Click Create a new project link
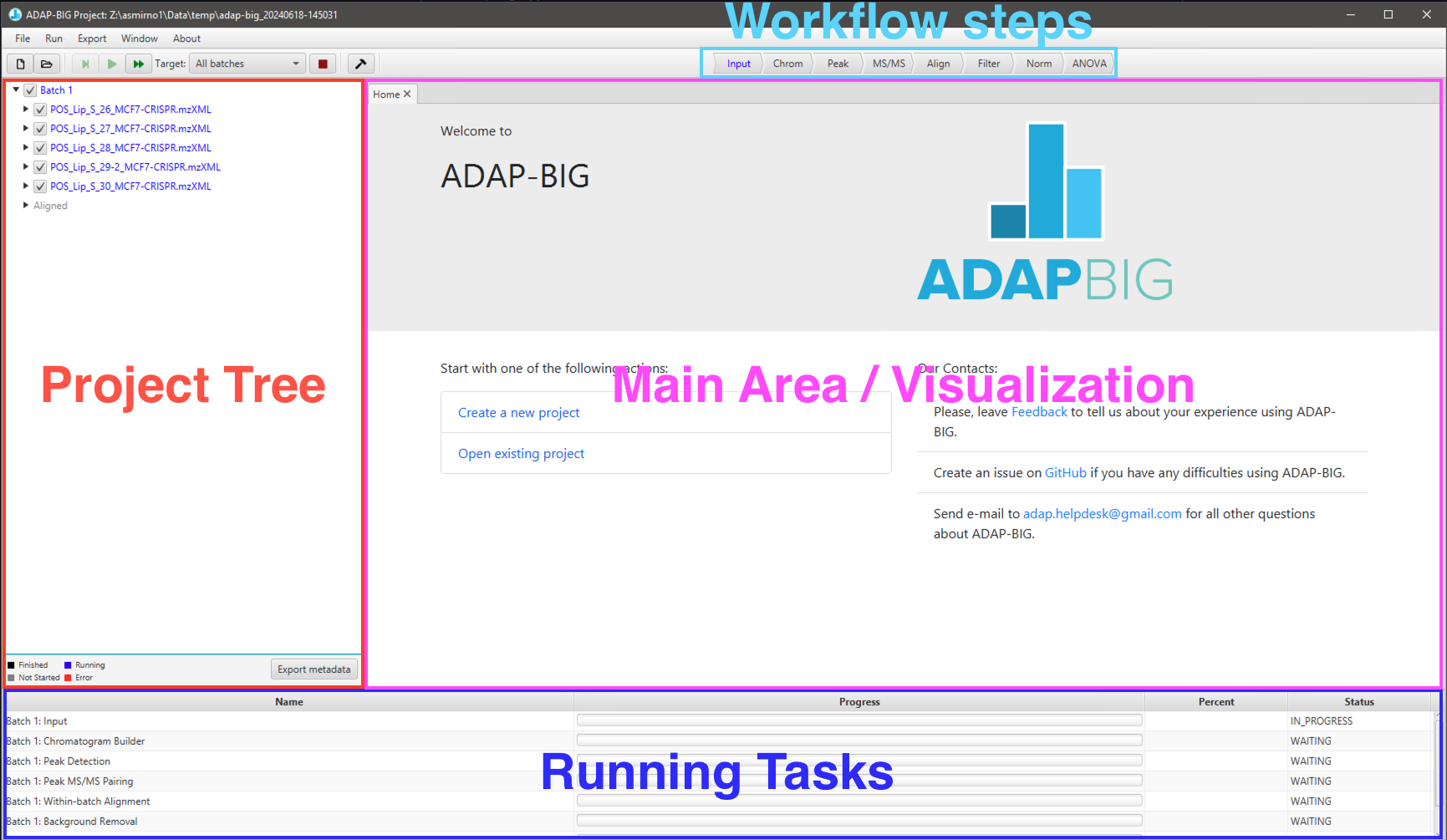 pyautogui.click(x=518, y=413)
